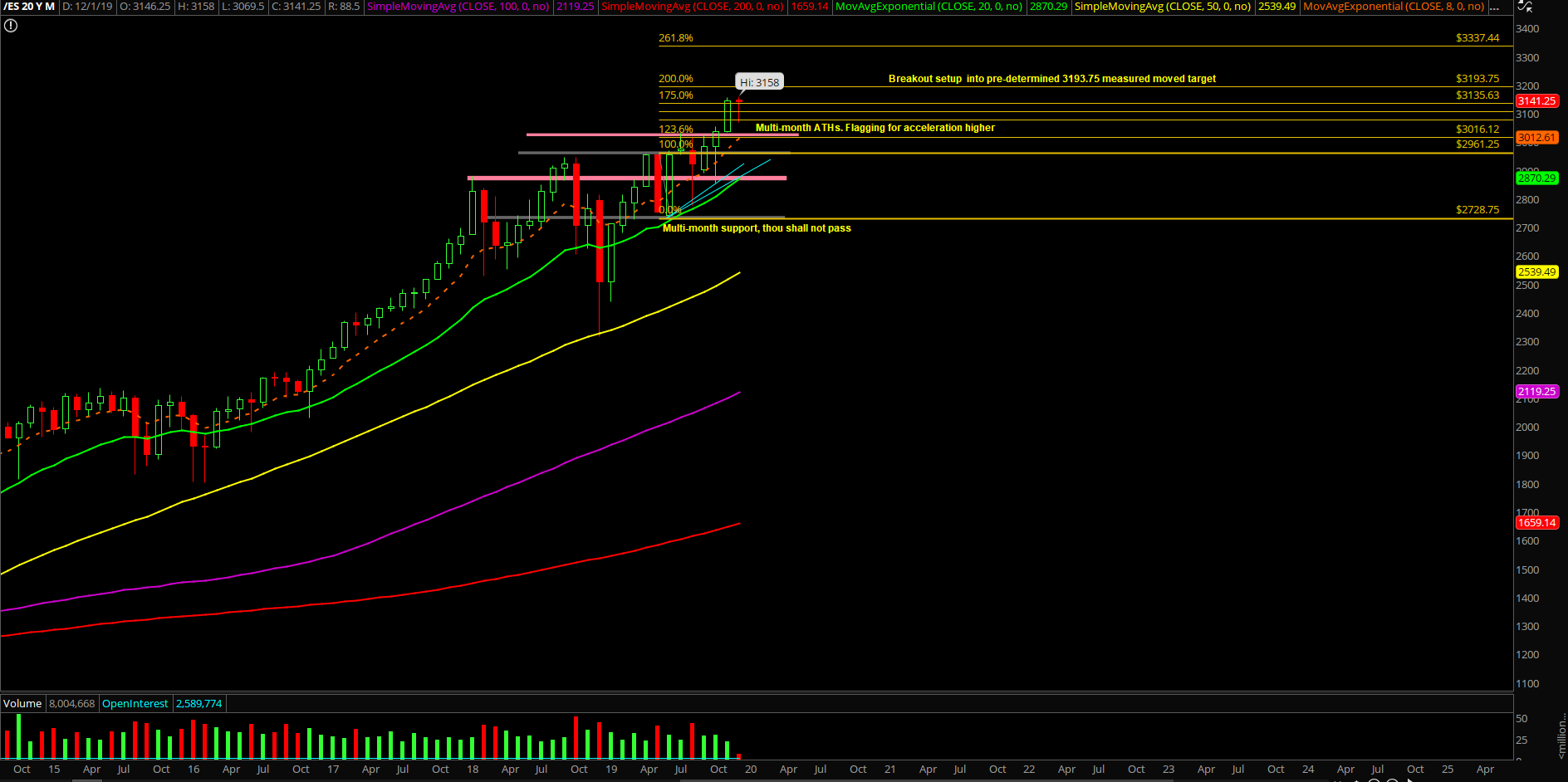Click the green 2870.29 axis bubble
The width and height of the screenshot is (1568, 782).
(1536, 178)
